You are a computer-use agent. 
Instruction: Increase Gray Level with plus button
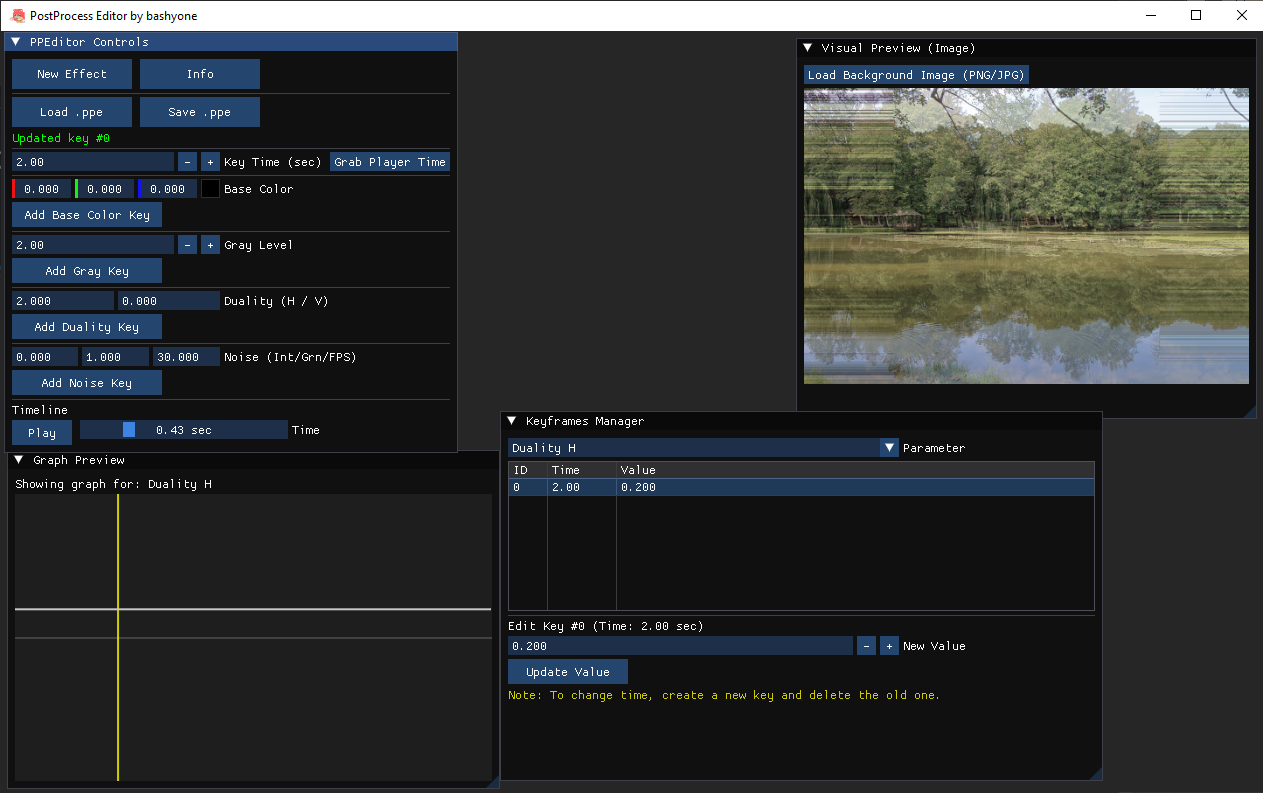210,245
